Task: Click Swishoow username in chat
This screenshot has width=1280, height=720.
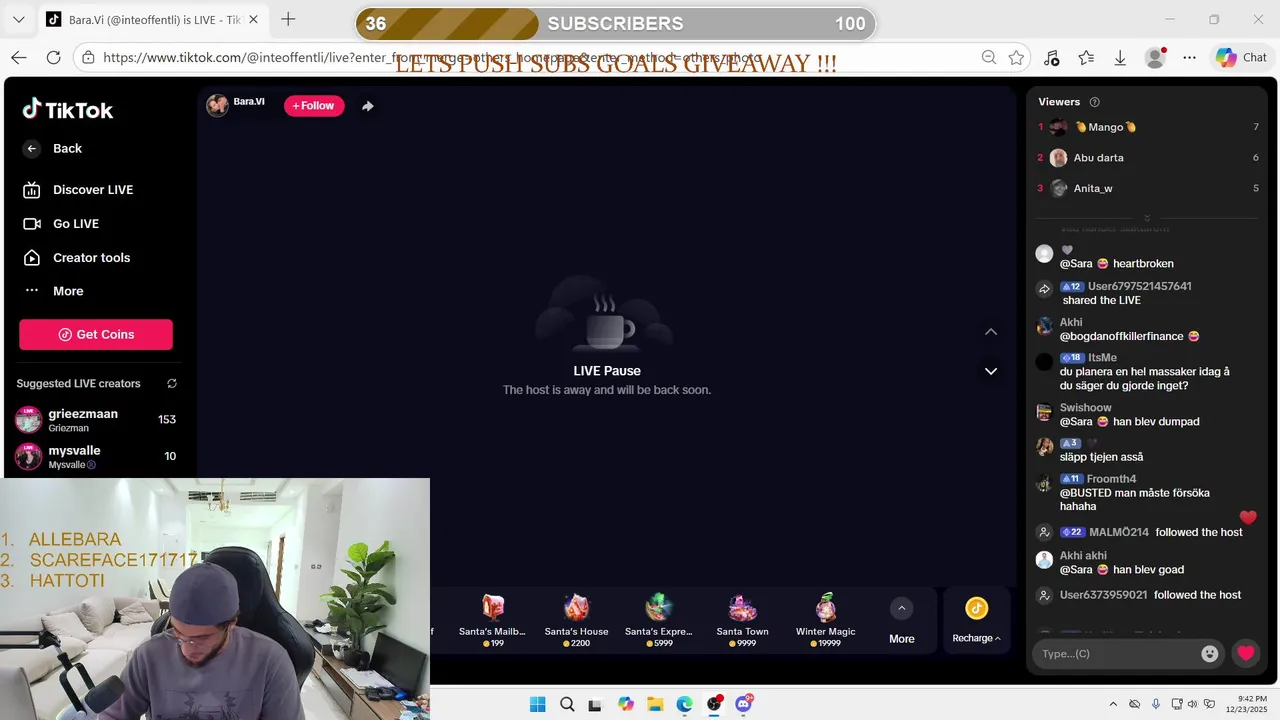Action: (1086, 408)
